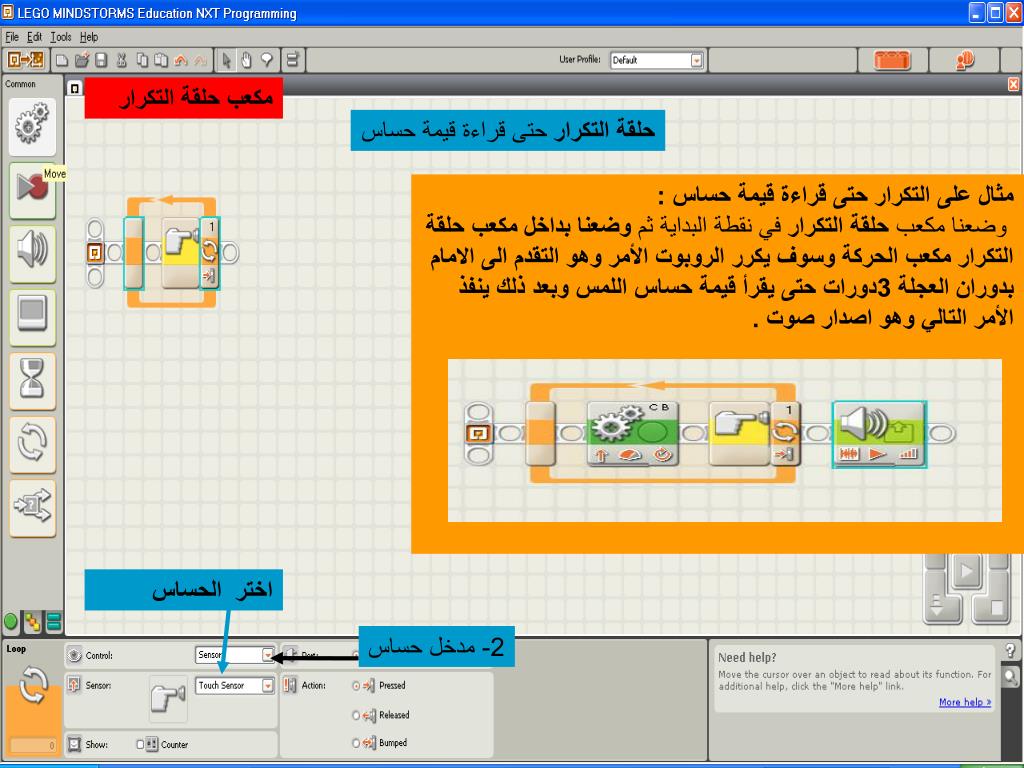Click the Loop panel title text
Viewport: 1024px width, 768px height.
pos(16,648)
